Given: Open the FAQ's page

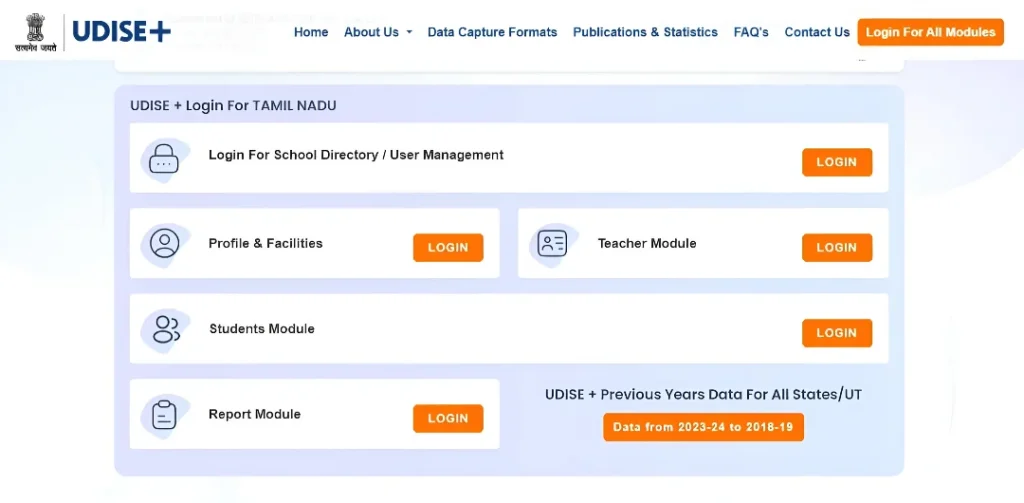Looking at the screenshot, I should click(751, 32).
